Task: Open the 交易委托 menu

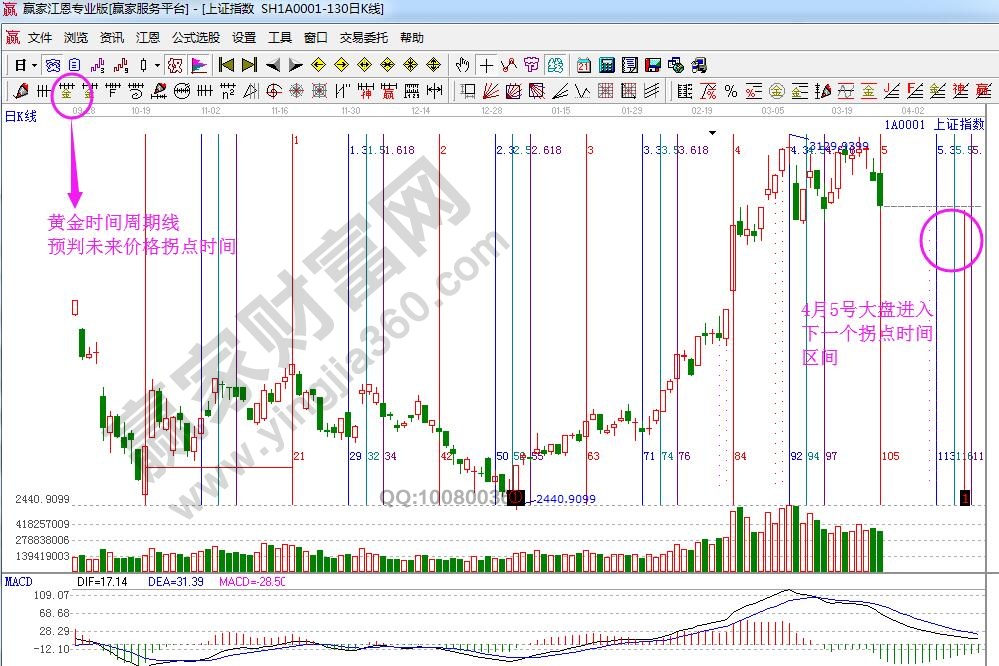Action: pyautogui.click(x=363, y=38)
